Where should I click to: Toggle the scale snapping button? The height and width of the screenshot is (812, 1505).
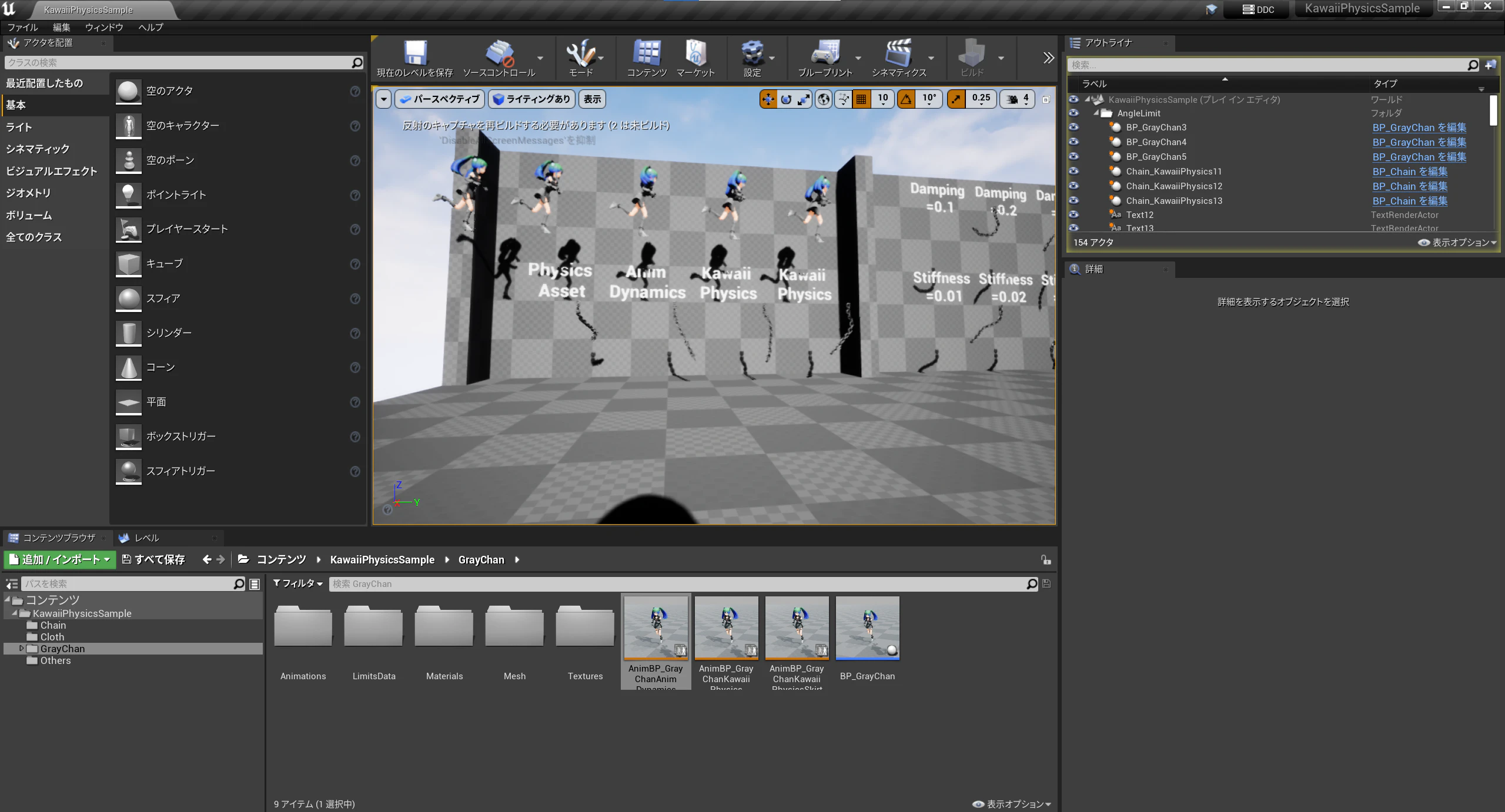click(956, 99)
